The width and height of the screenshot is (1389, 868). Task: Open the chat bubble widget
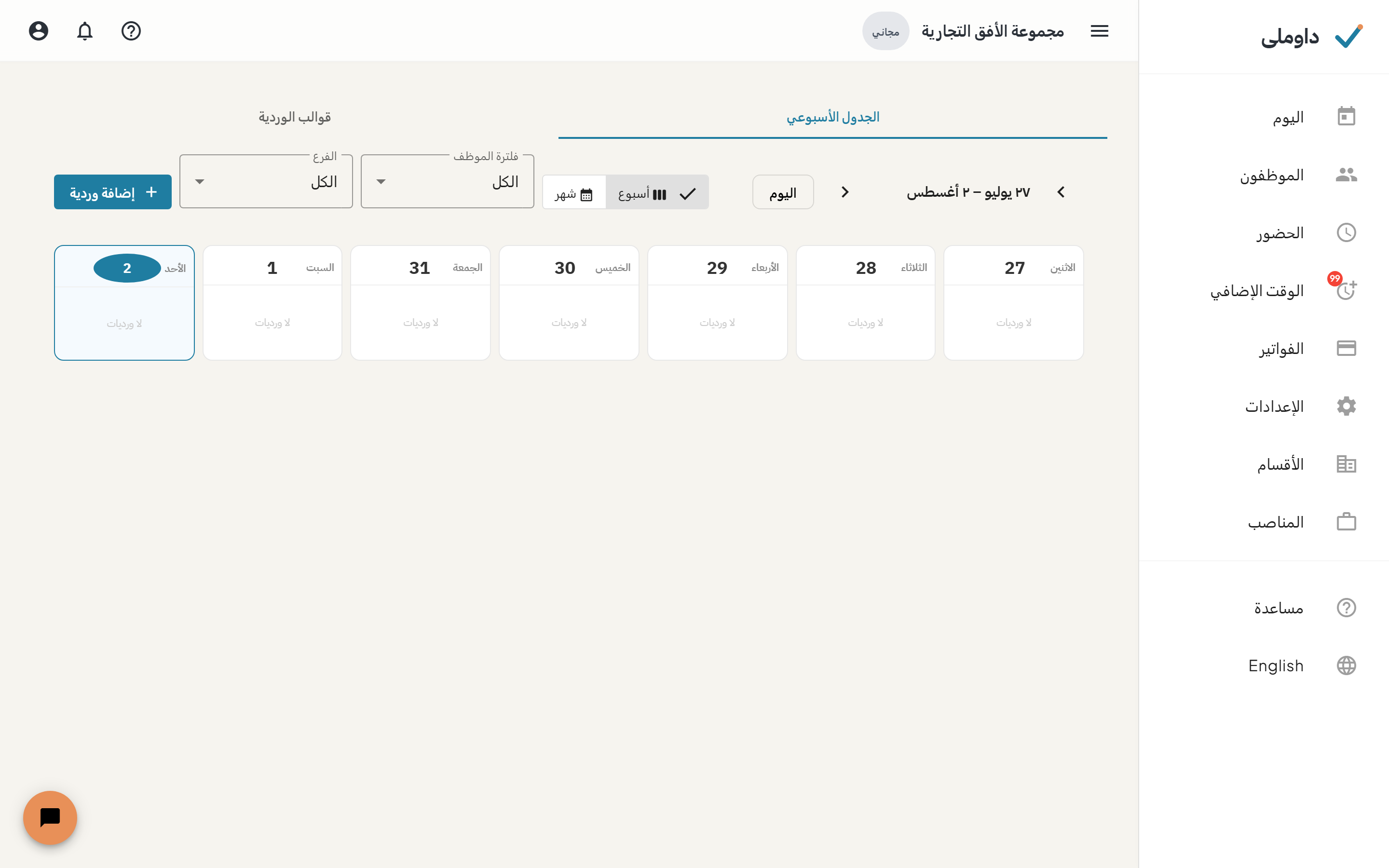[x=51, y=817]
